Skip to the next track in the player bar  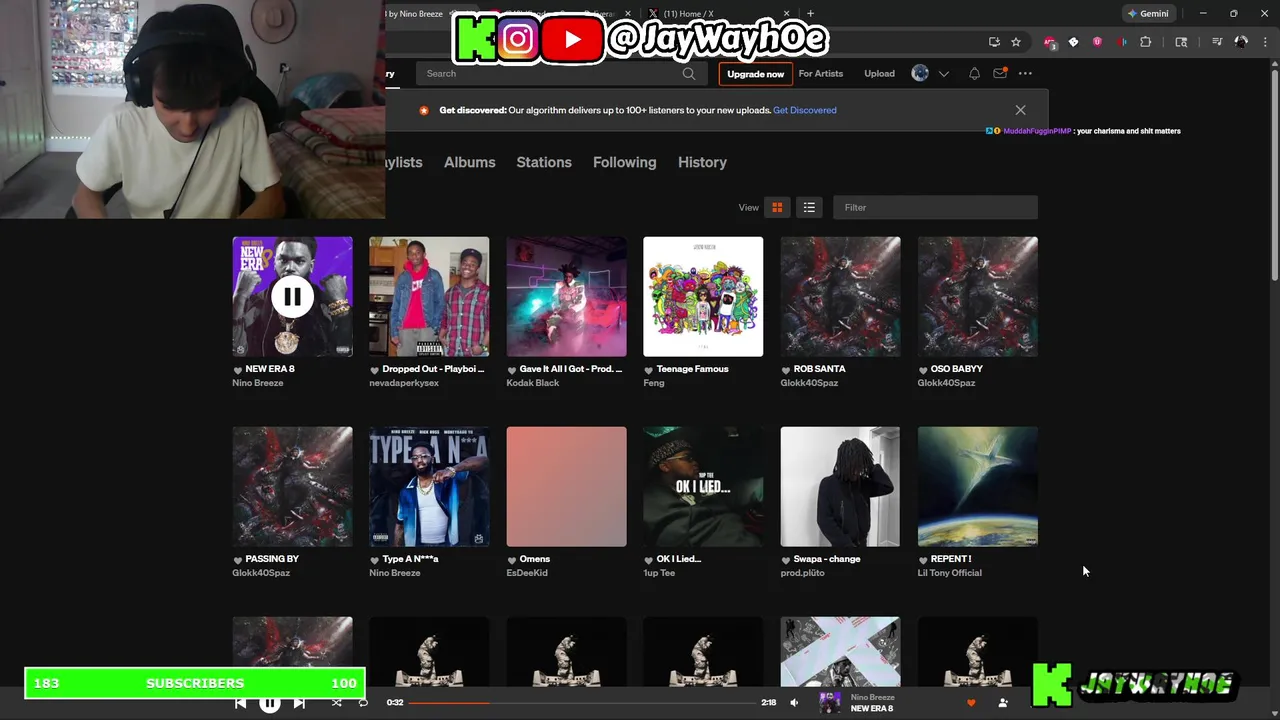[x=299, y=703]
